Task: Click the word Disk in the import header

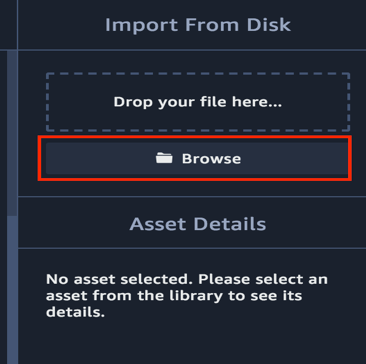Action: pos(267,25)
